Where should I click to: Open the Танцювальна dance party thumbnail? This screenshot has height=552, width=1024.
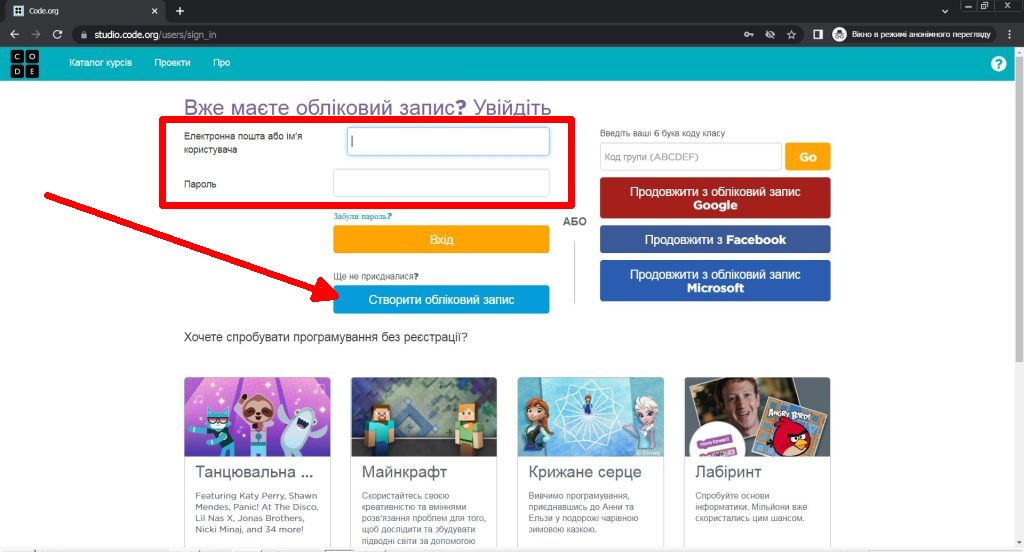click(257, 417)
